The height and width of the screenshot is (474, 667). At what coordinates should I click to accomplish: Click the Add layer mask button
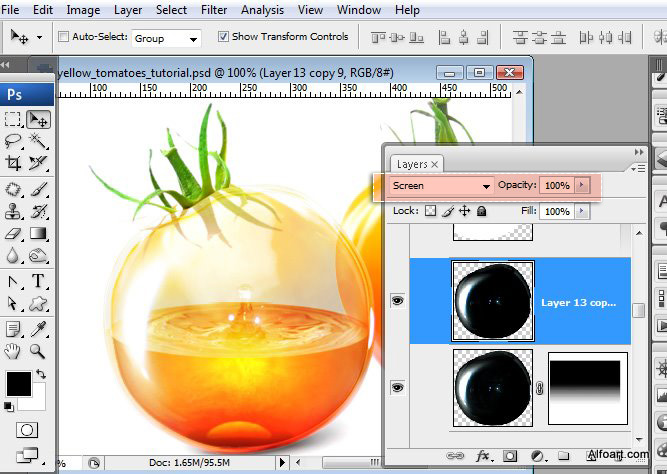pyautogui.click(x=508, y=455)
